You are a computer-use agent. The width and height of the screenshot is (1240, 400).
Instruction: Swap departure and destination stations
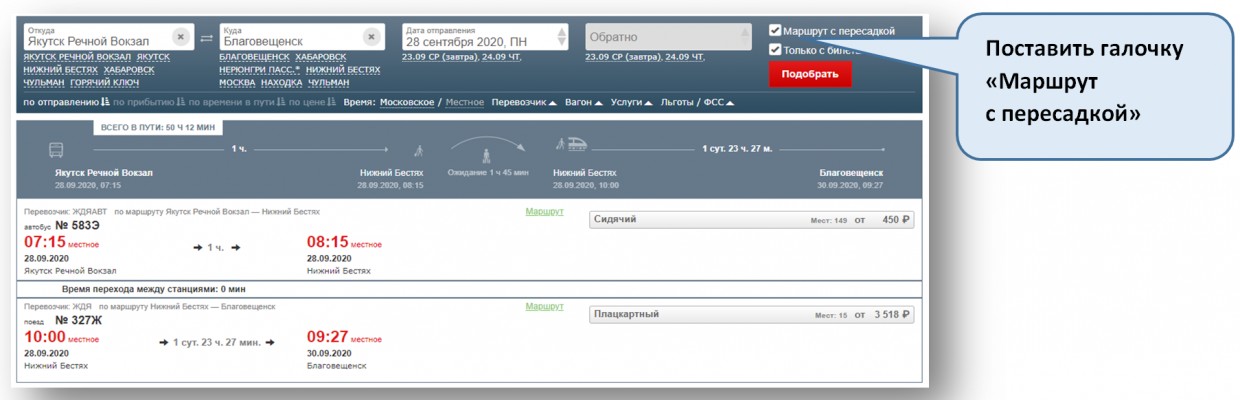click(x=206, y=38)
